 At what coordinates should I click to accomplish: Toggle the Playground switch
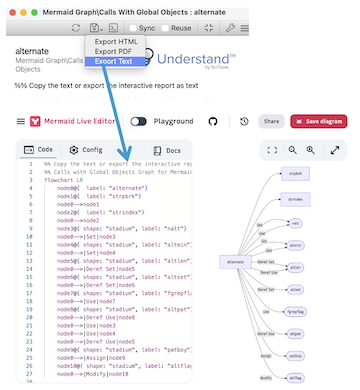click(138, 121)
